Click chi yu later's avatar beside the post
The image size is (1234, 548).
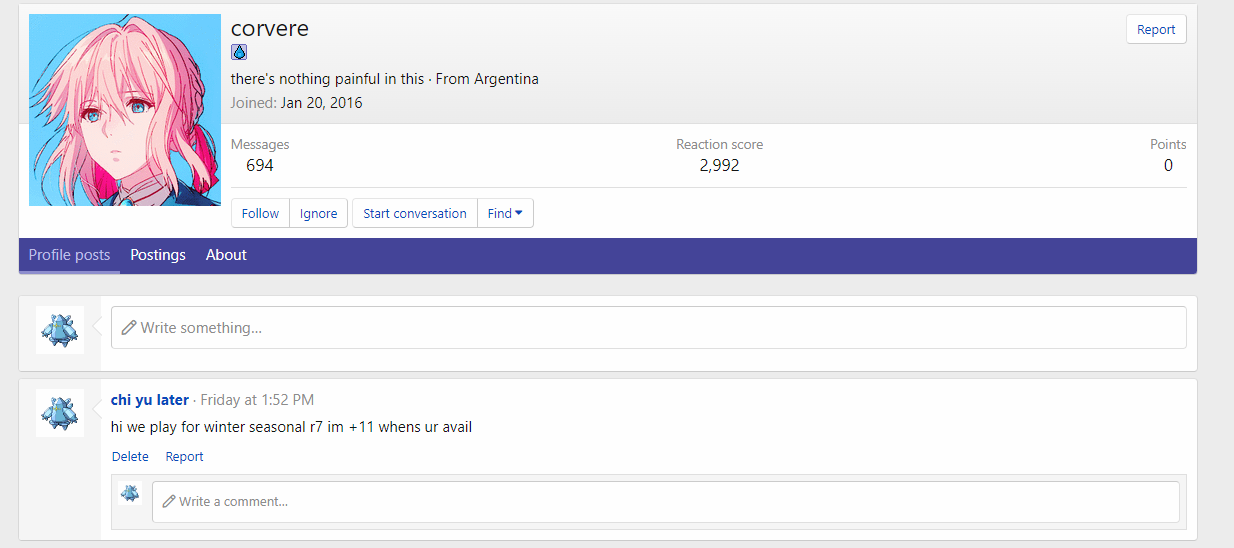[59, 412]
